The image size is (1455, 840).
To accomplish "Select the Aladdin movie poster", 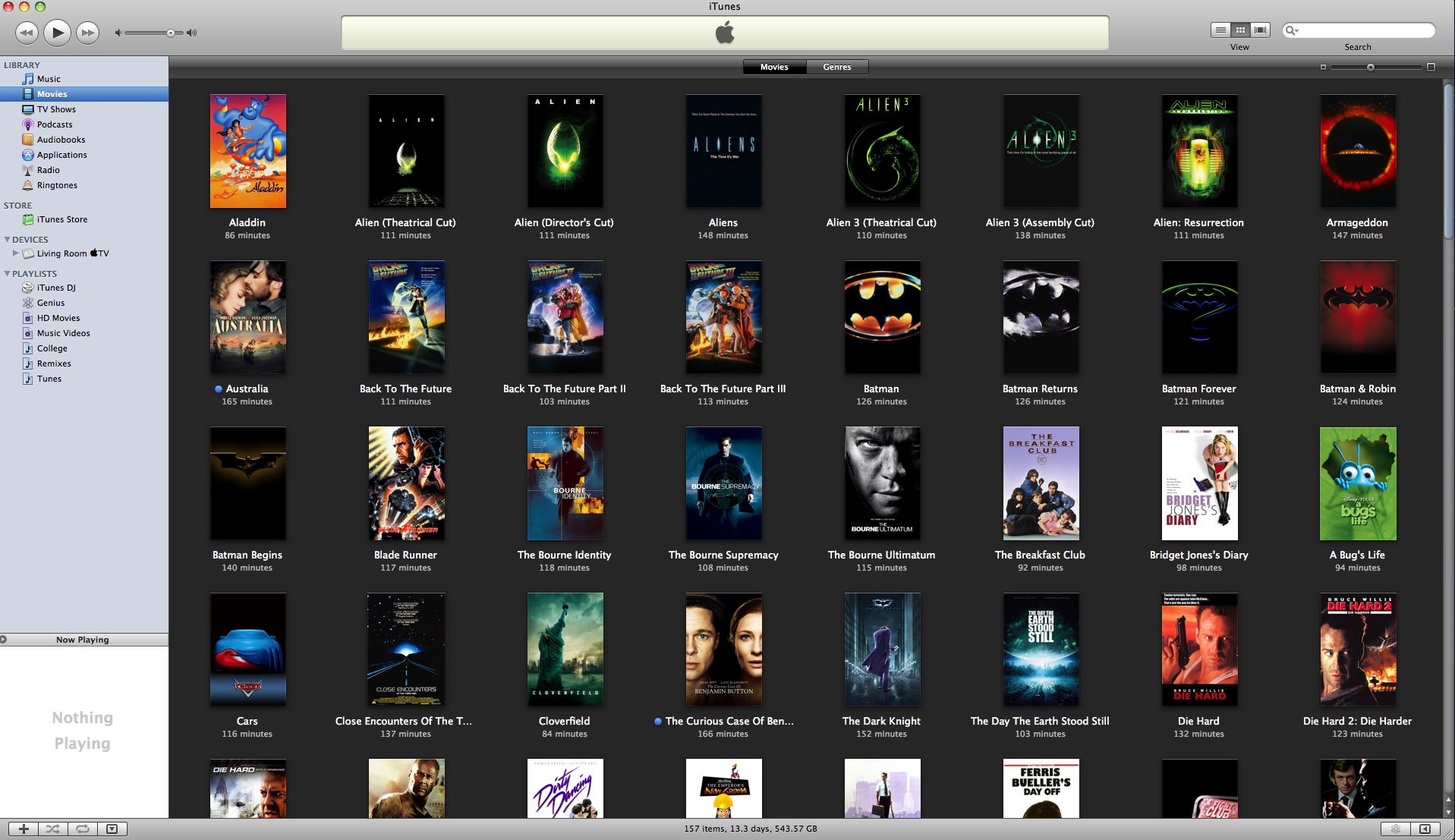I will (247, 151).
